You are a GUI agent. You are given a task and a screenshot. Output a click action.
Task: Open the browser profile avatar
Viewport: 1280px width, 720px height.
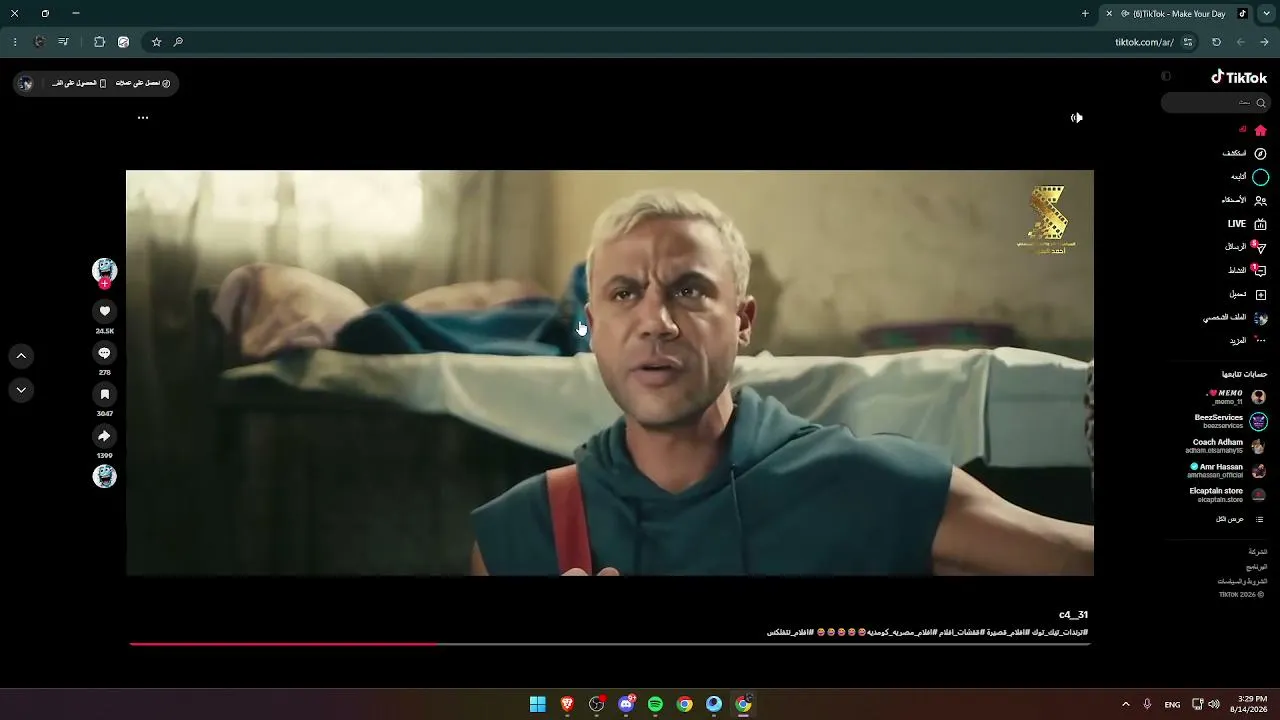click(39, 42)
